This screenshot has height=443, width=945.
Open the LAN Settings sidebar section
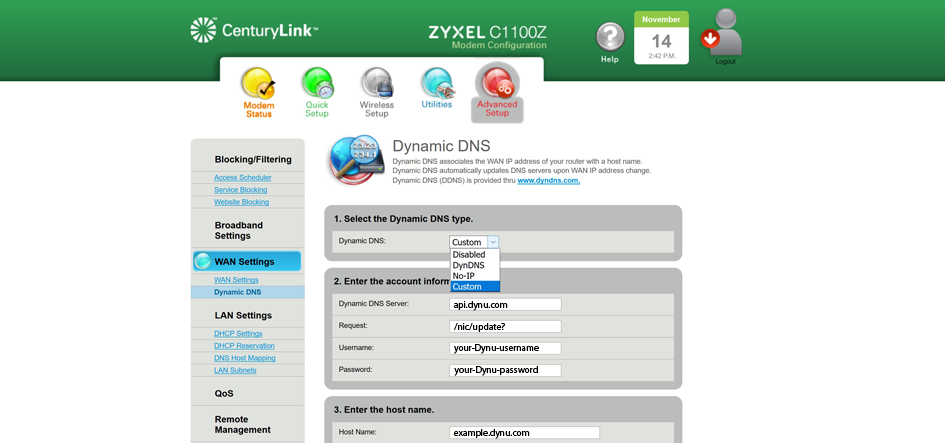pos(243,315)
